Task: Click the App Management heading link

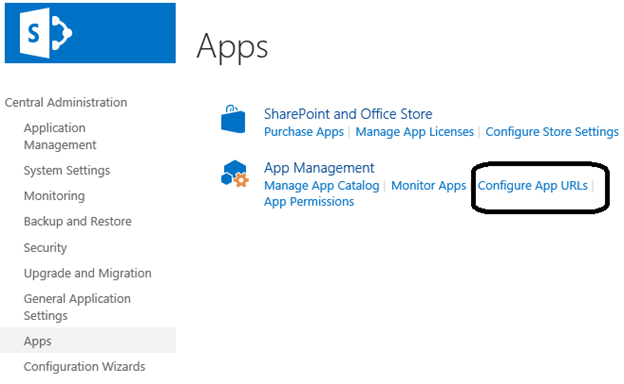Action: coord(319,168)
